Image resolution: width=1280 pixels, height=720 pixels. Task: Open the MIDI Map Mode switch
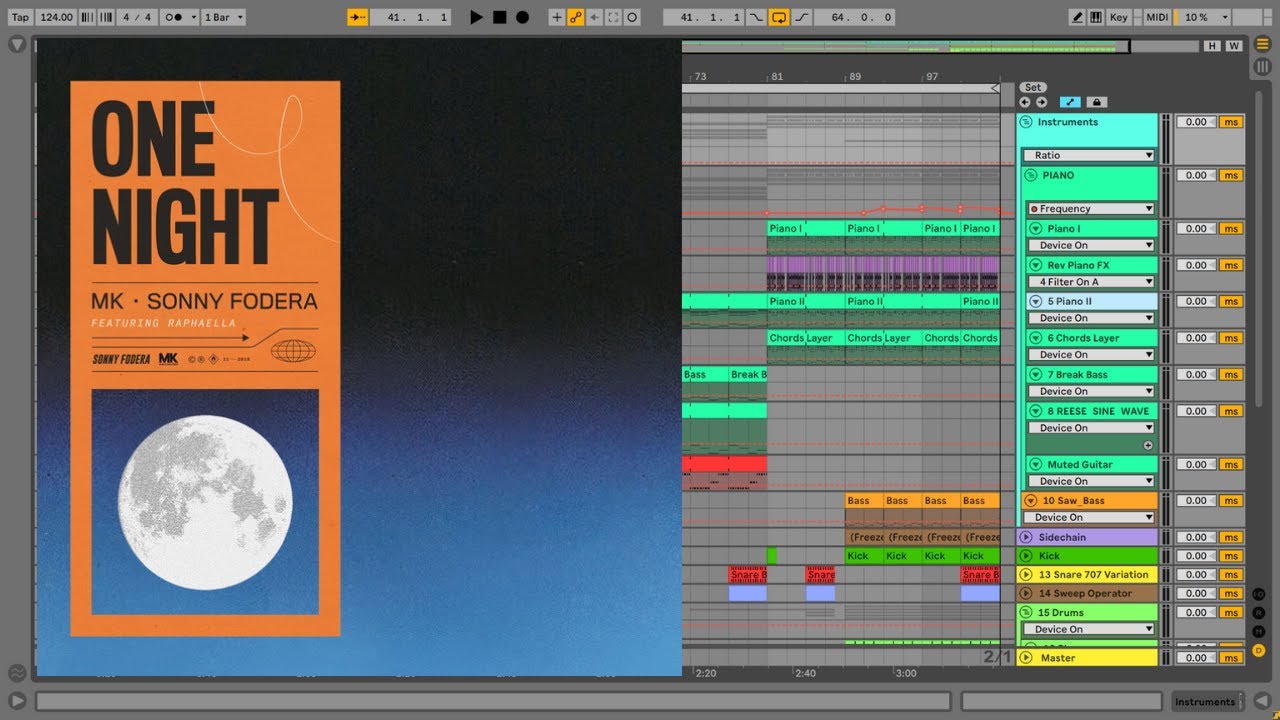pyautogui.click(x=1157, y=17)
